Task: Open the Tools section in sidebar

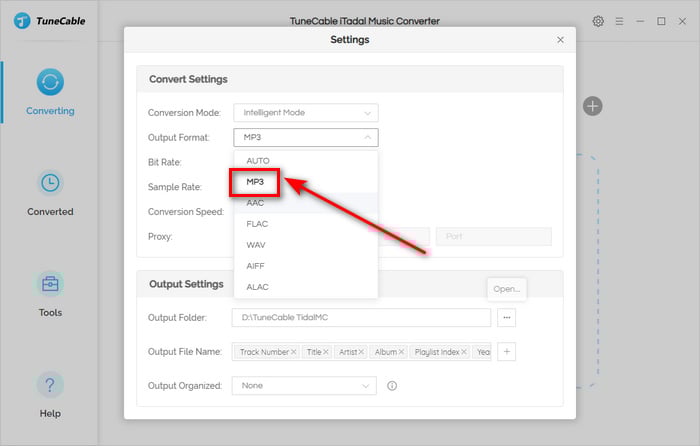Action: 50,294
